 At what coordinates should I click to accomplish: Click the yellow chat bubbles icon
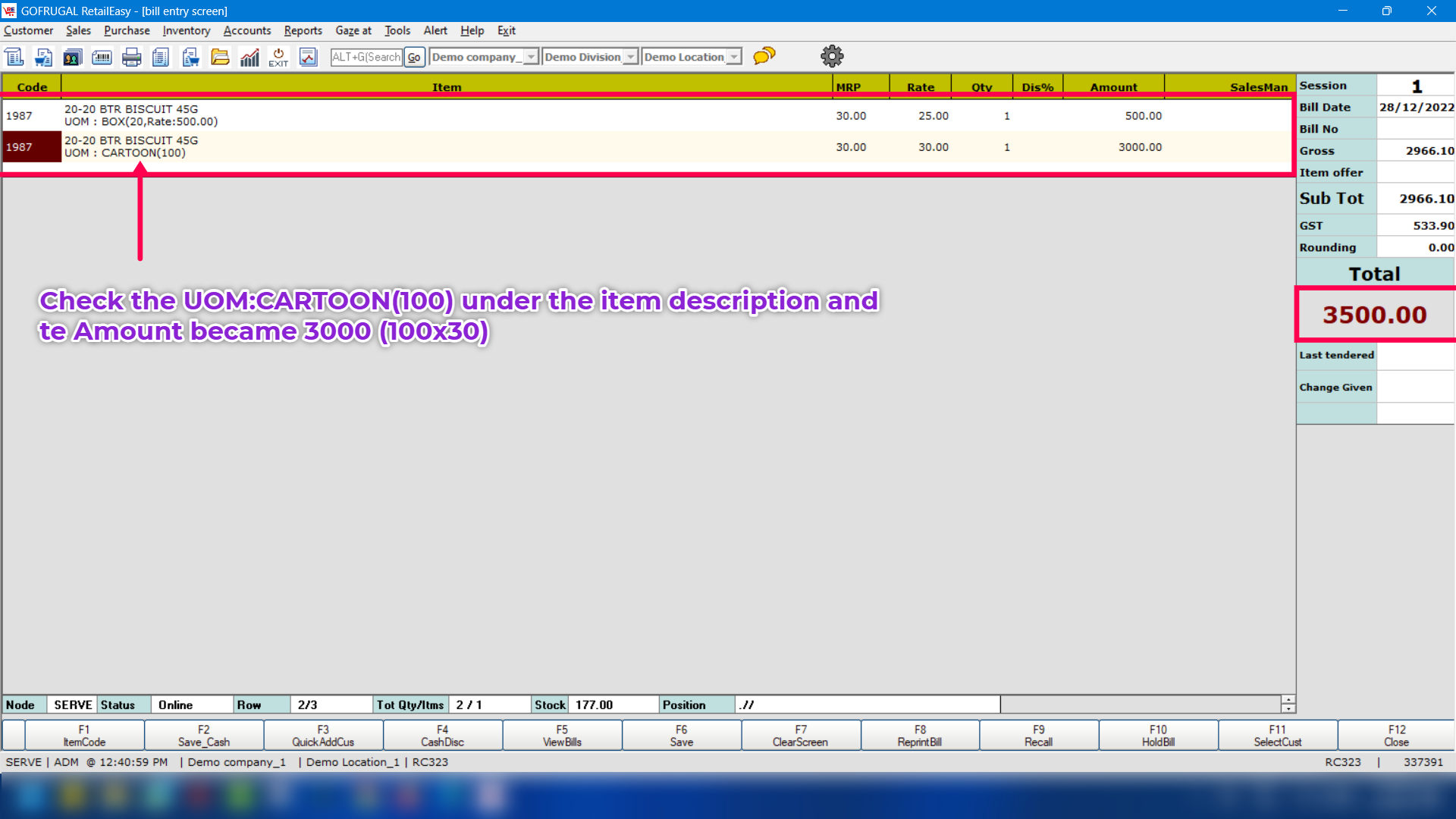click(764, 56)
